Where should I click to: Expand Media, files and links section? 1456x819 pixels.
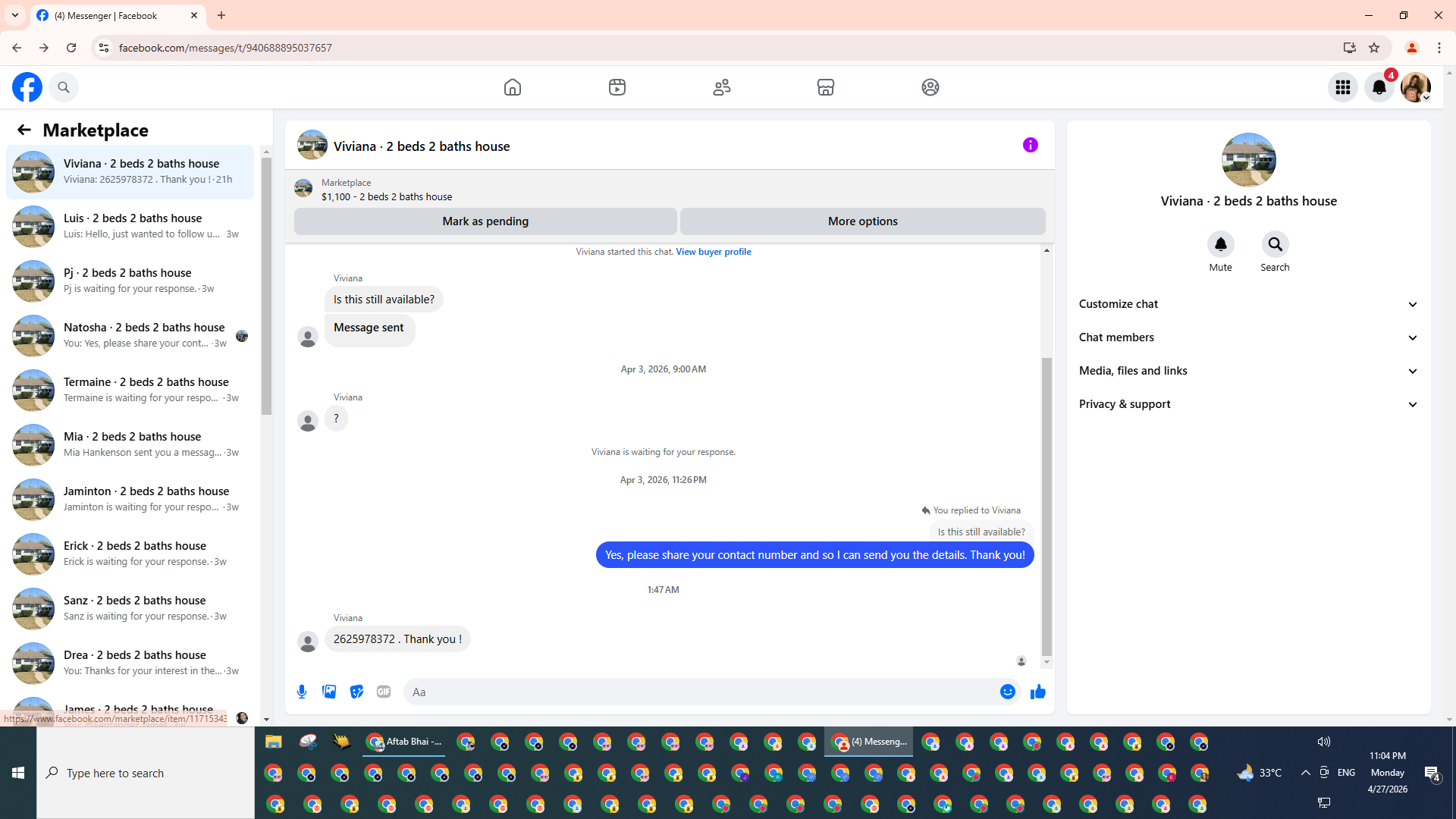click(1248, 371)
